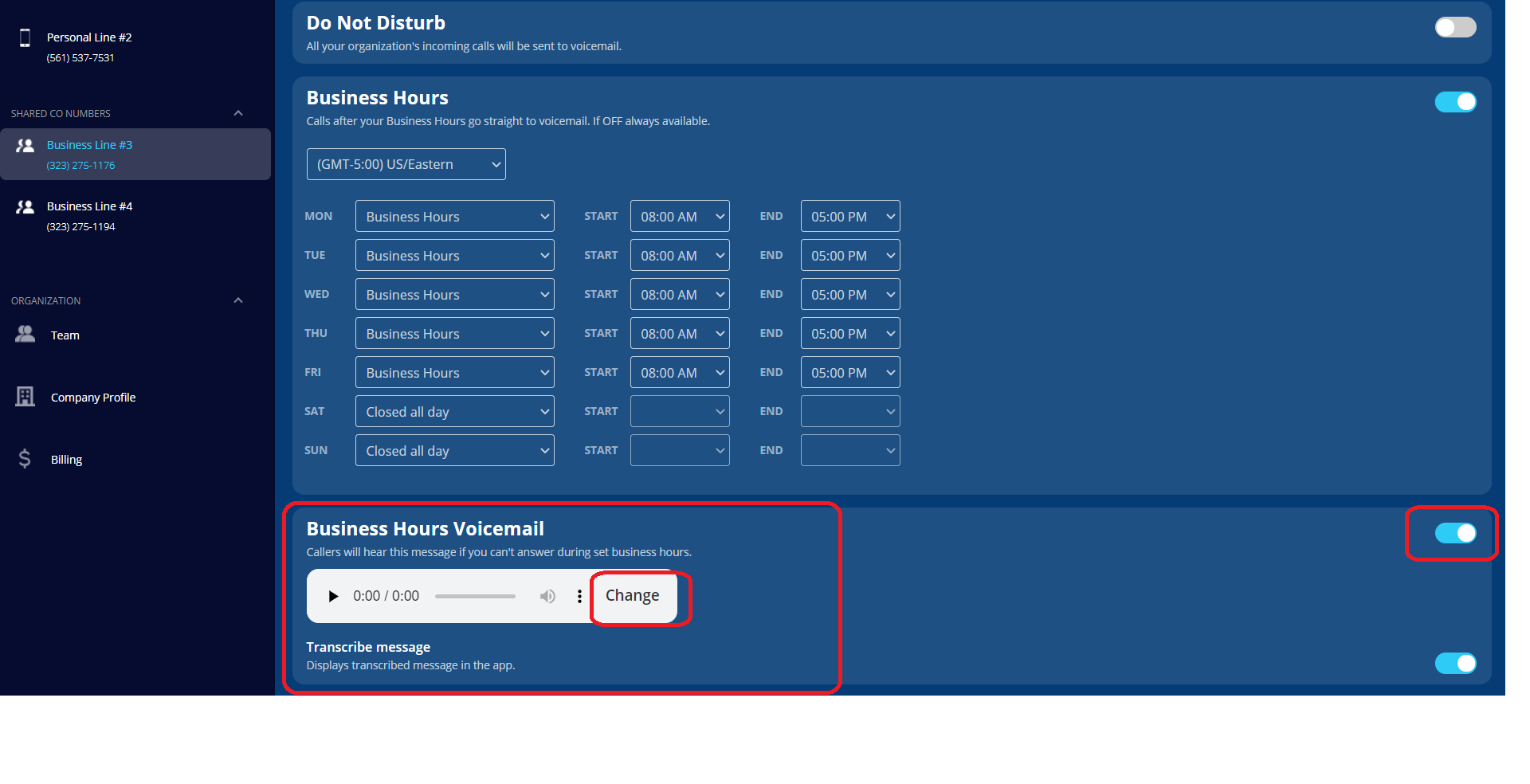The height and width of the screenshot is (784, 1530).
Task: Click the Business Hours Voicemail heading
Action: pos(425,529)
